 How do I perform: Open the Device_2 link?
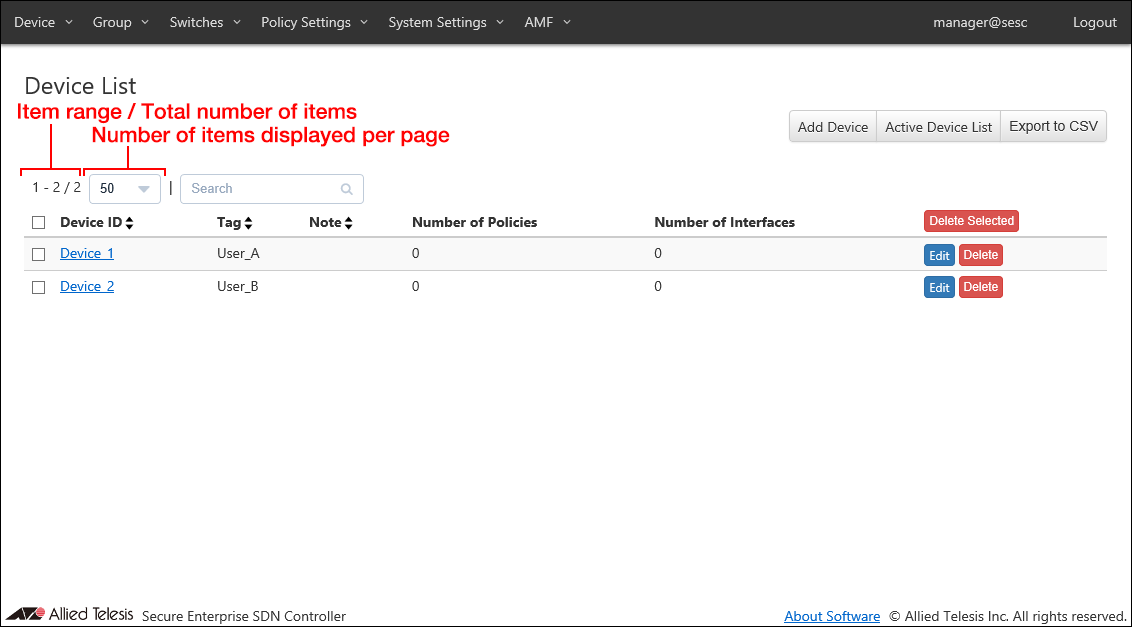[87, 287]
